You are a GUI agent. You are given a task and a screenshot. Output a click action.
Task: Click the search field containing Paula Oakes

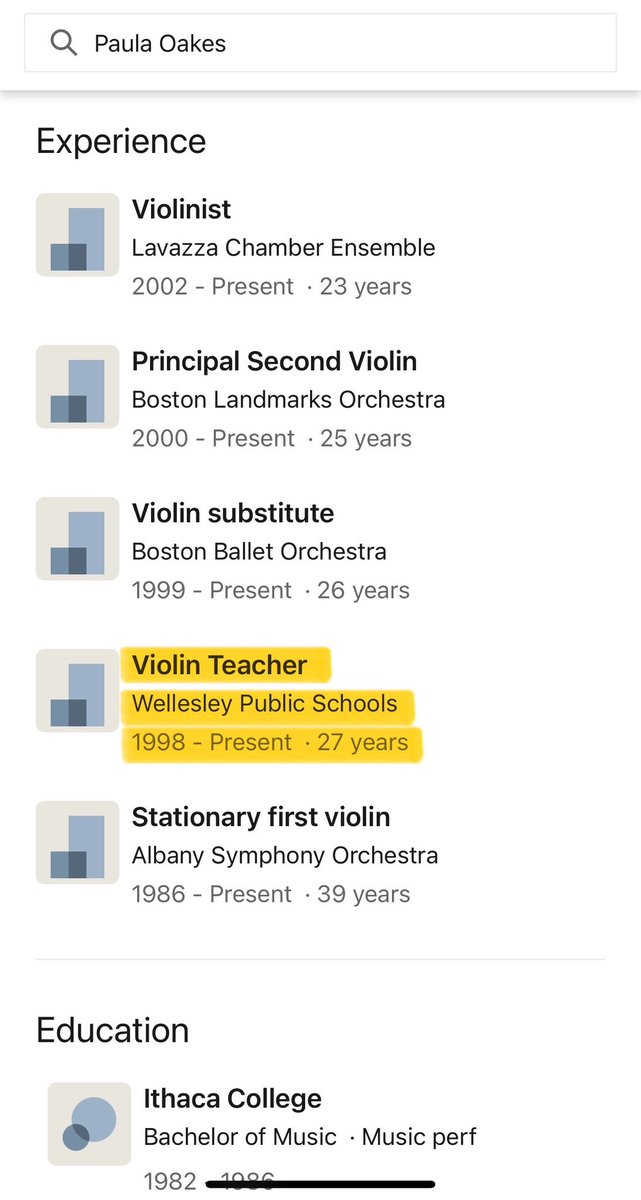pyautogui.click(x=340, y=44)
